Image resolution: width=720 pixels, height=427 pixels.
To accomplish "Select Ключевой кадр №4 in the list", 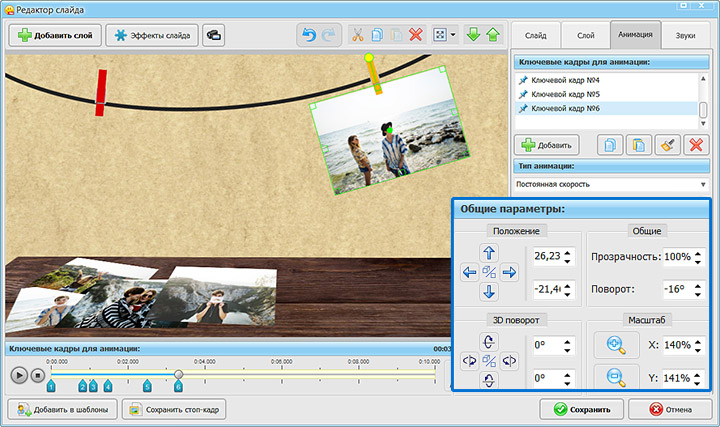I will tap(606, 80).
